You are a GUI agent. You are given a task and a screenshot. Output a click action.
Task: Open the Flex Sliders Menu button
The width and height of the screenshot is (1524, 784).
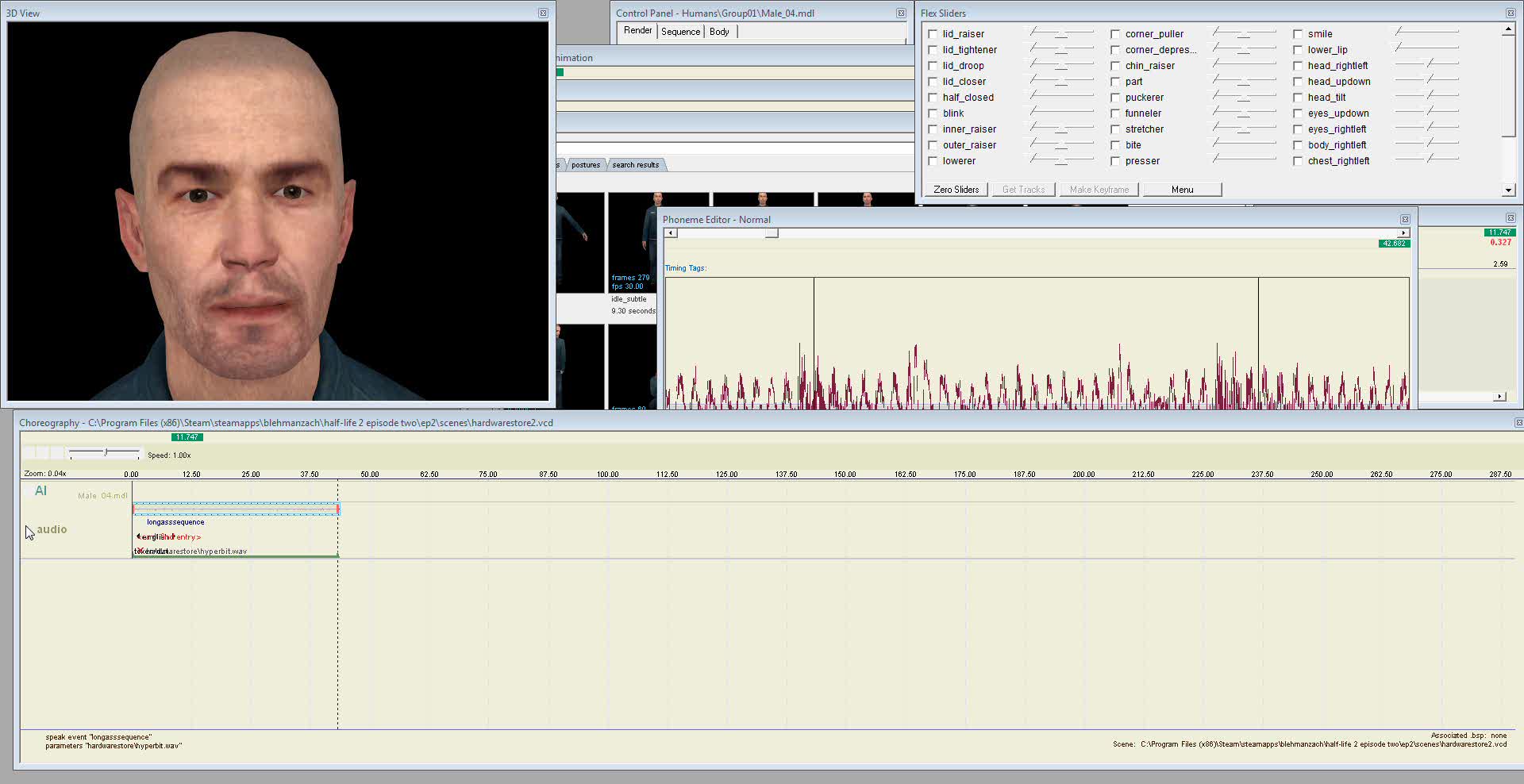pos(1182,190)
